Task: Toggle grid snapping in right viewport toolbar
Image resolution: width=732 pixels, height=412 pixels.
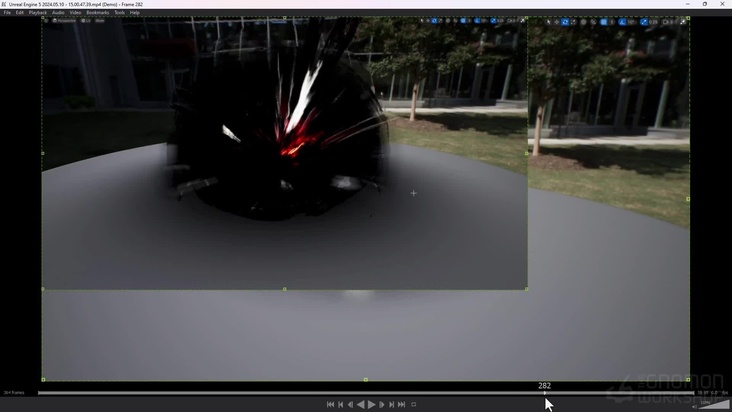Action: point(604,21)
